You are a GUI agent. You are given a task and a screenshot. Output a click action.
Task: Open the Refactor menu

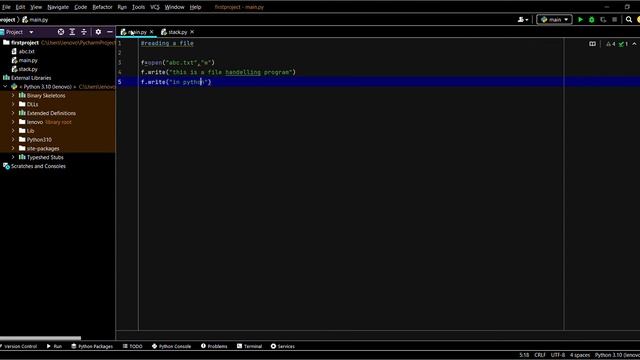tap(102, 7)
